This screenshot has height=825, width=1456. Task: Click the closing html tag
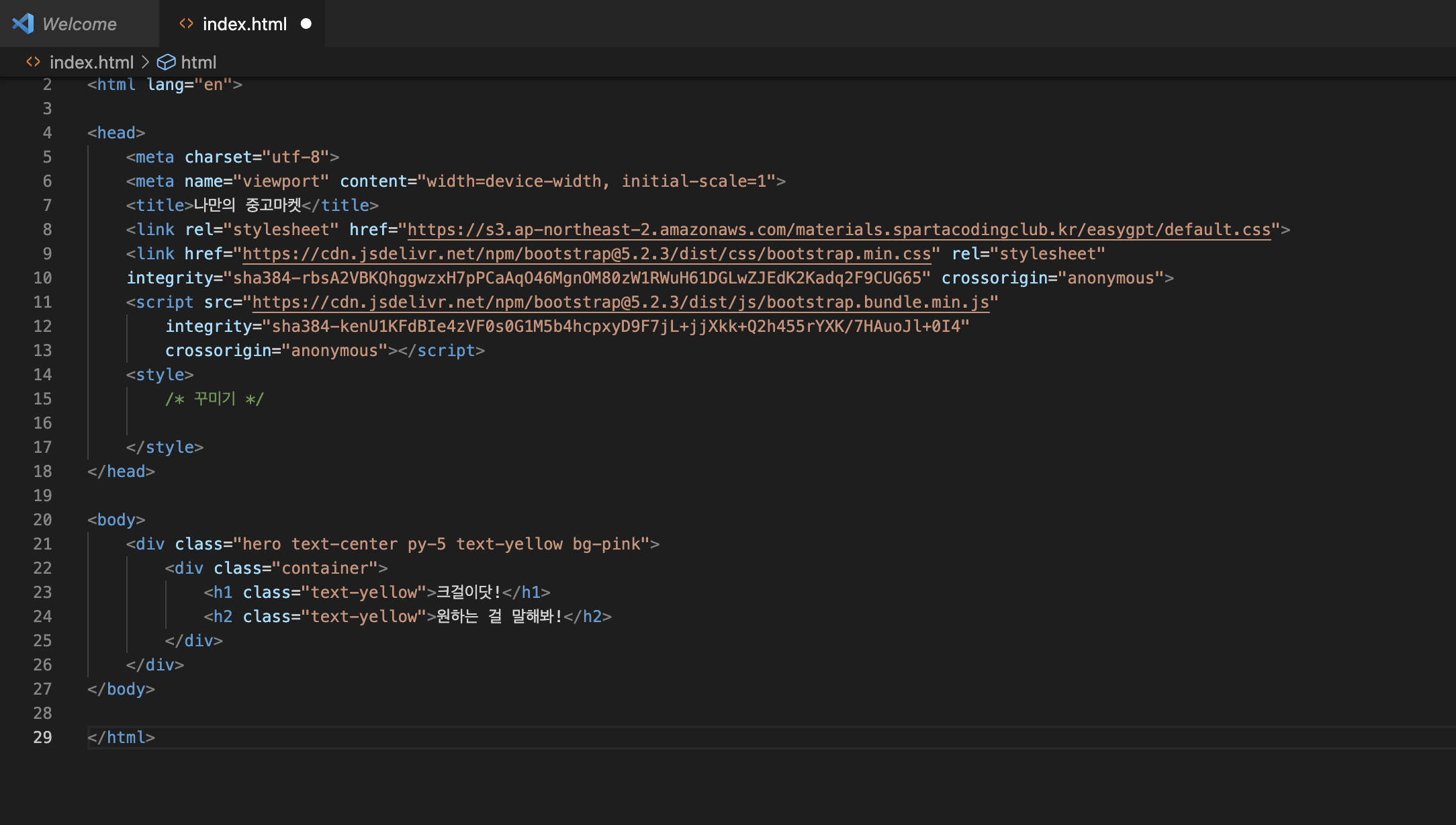121,738
